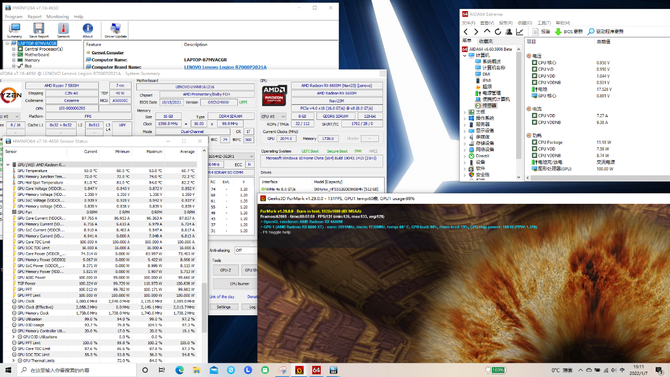
Task: Click the Save Report floppy icon
Action: 38,30
